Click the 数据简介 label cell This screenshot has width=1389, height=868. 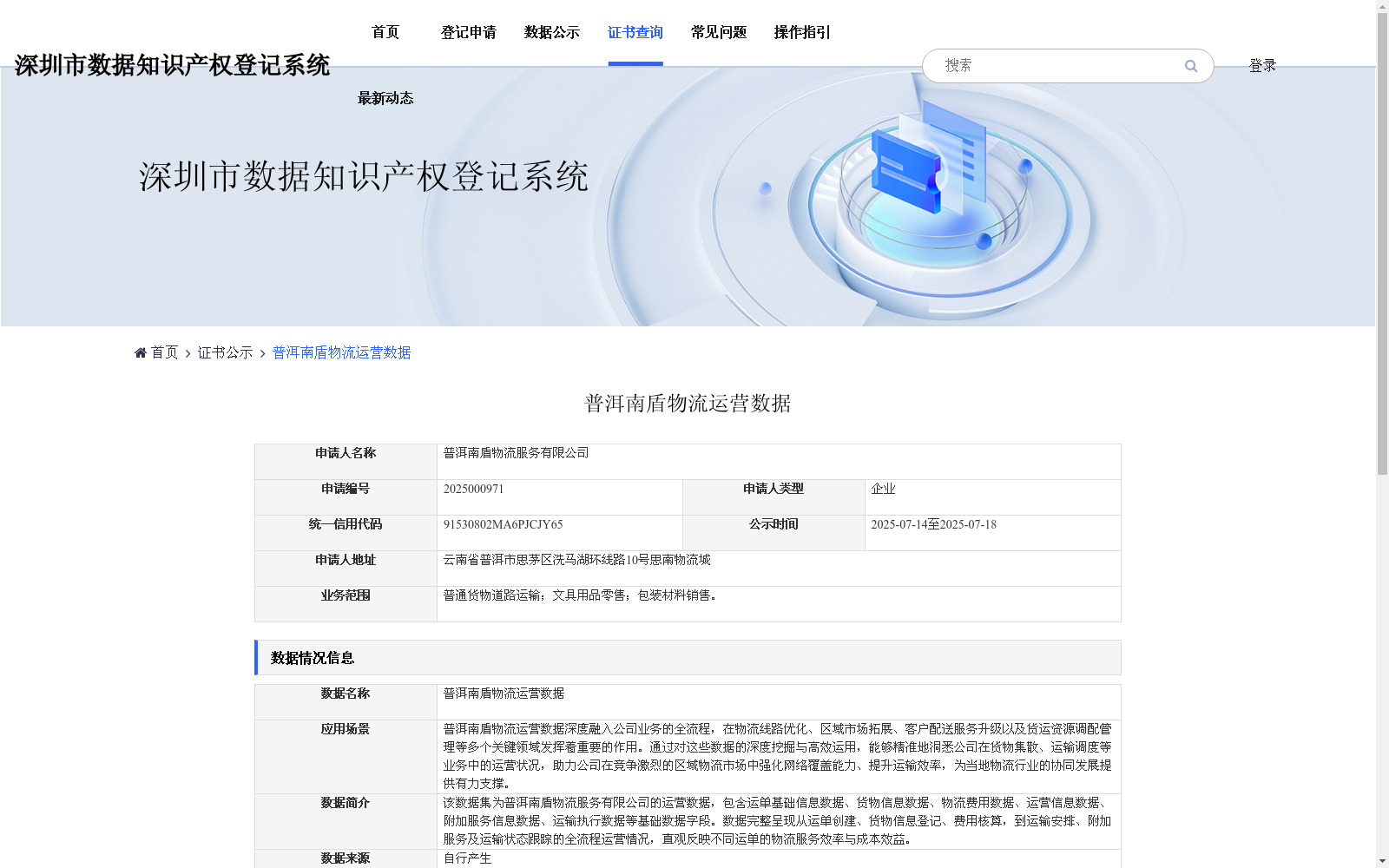[x=346, y=821]
